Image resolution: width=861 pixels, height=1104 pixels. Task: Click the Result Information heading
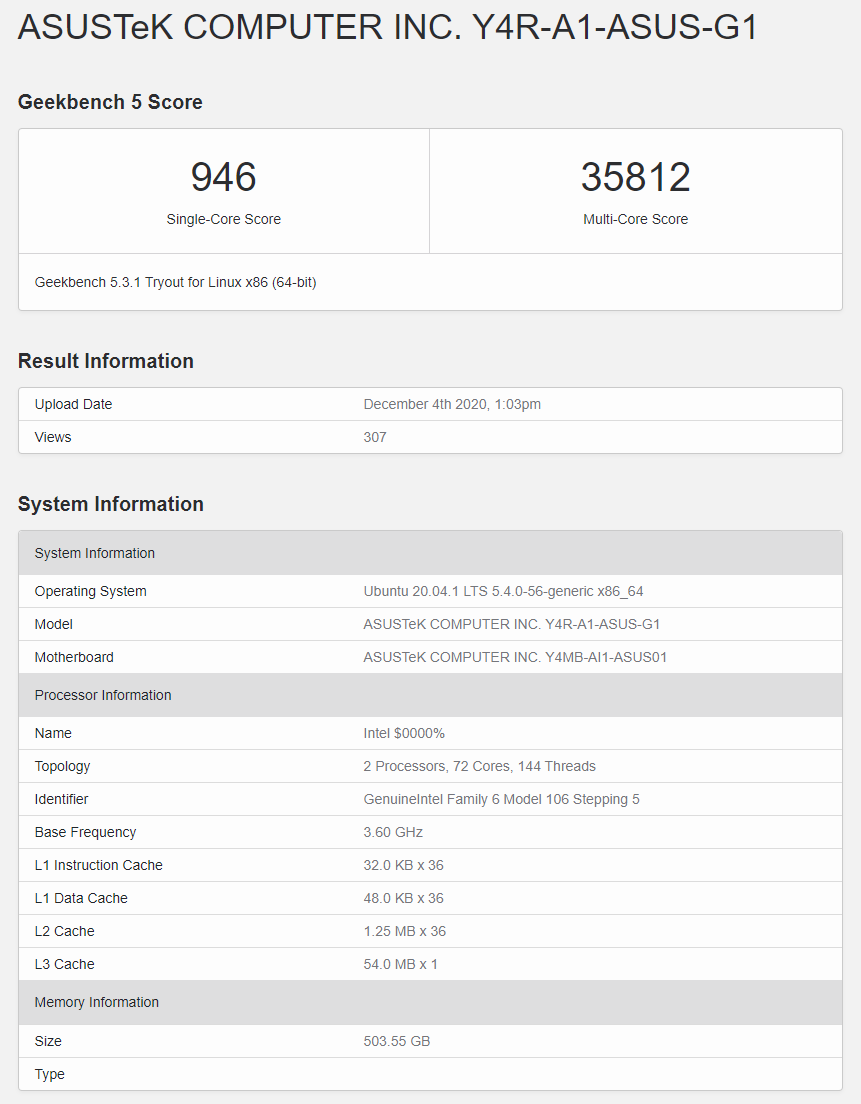click(x=106, y=361)
